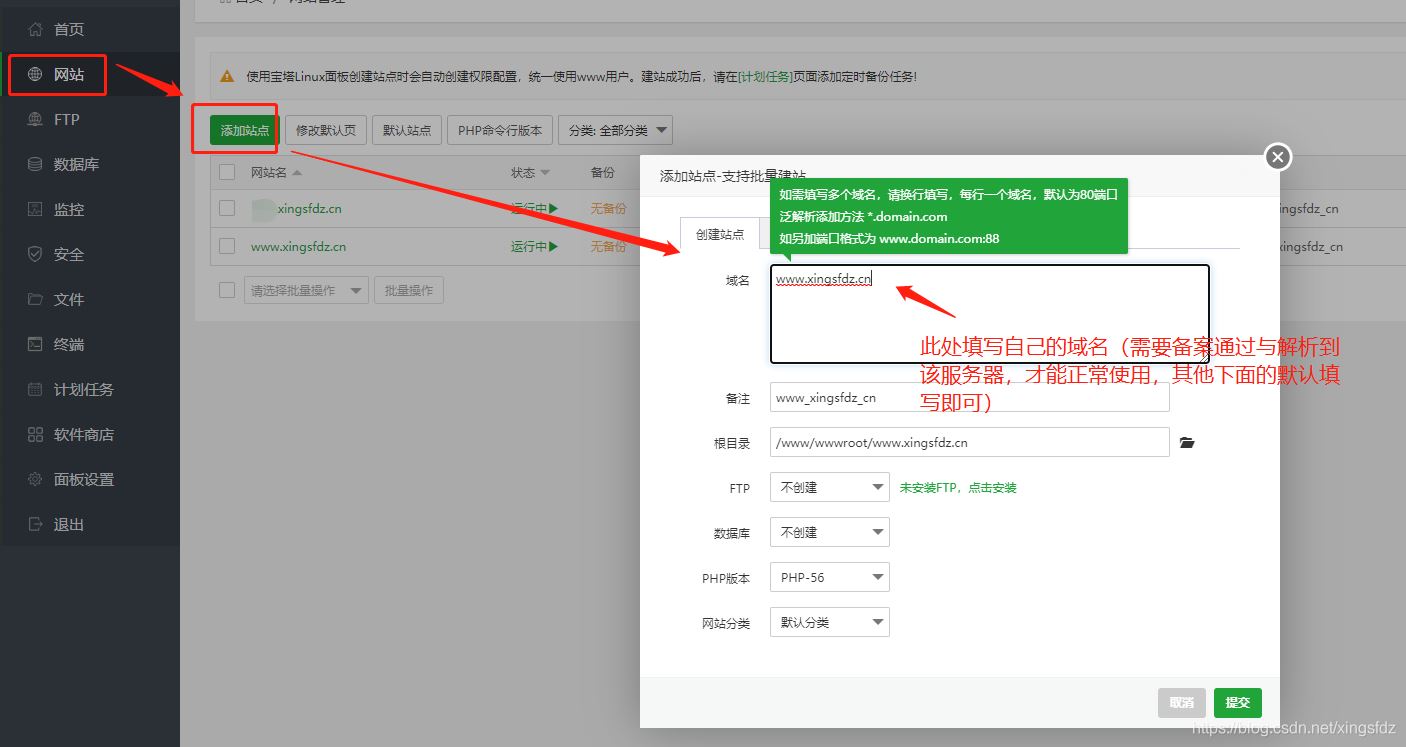Close the 添加站点 dialog with X
Viewport: 1406px width, 747px height.
(1278, 157)
